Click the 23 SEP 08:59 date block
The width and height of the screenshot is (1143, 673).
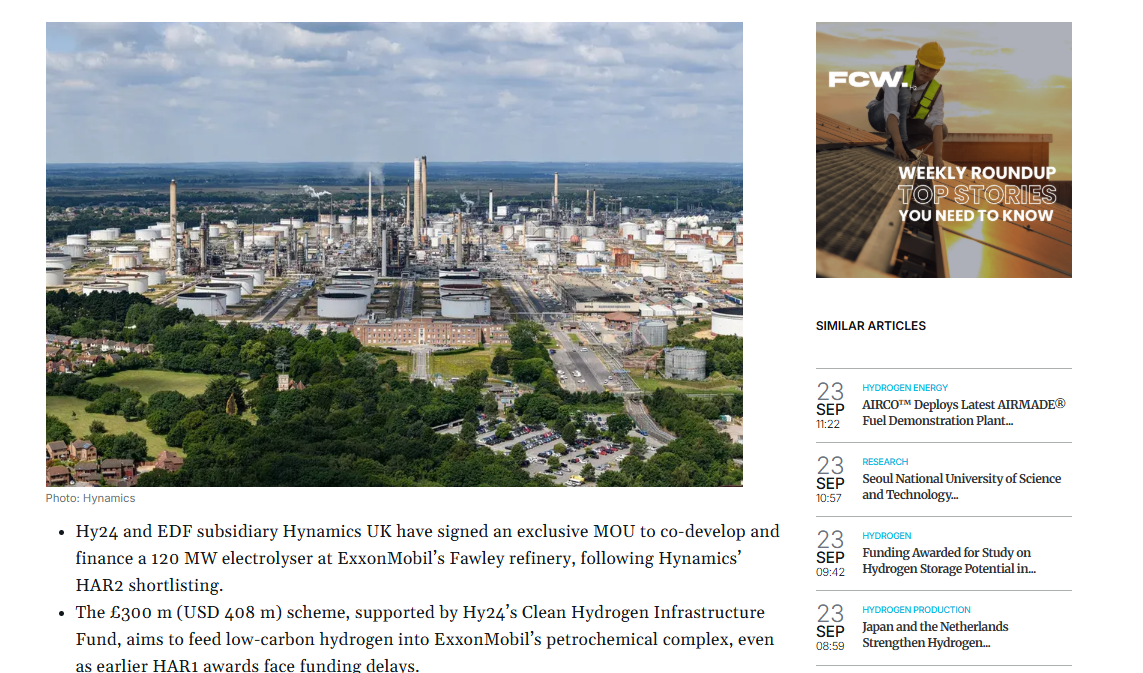(x=830, y=628)
